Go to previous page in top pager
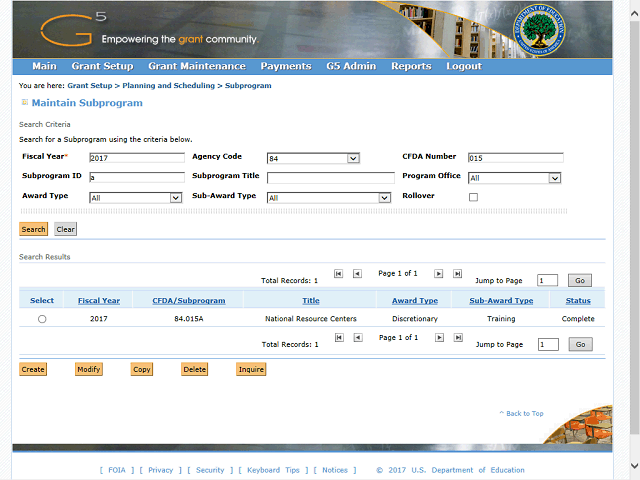This screenshot has height=480, width=640. click(357, 273)
